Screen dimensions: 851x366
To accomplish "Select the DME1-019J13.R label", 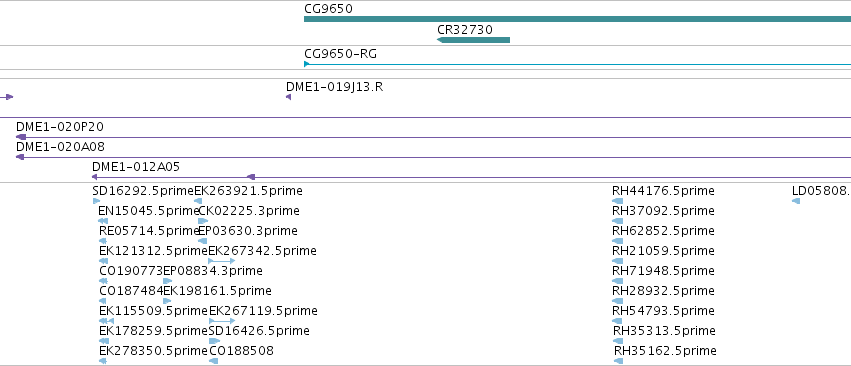I will coord(334,87).
